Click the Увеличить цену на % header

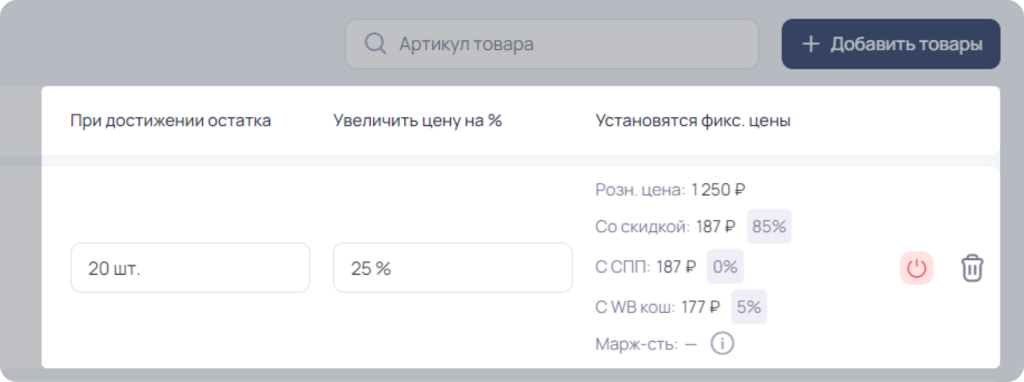pyautogui.click(x=417, y=121)
